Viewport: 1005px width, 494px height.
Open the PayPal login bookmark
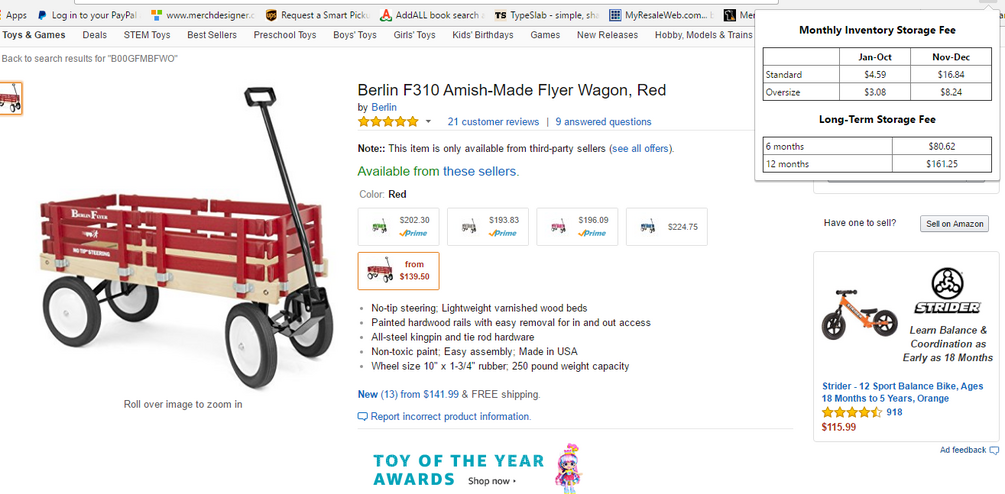pyautogui.click(x=88, y=15)
